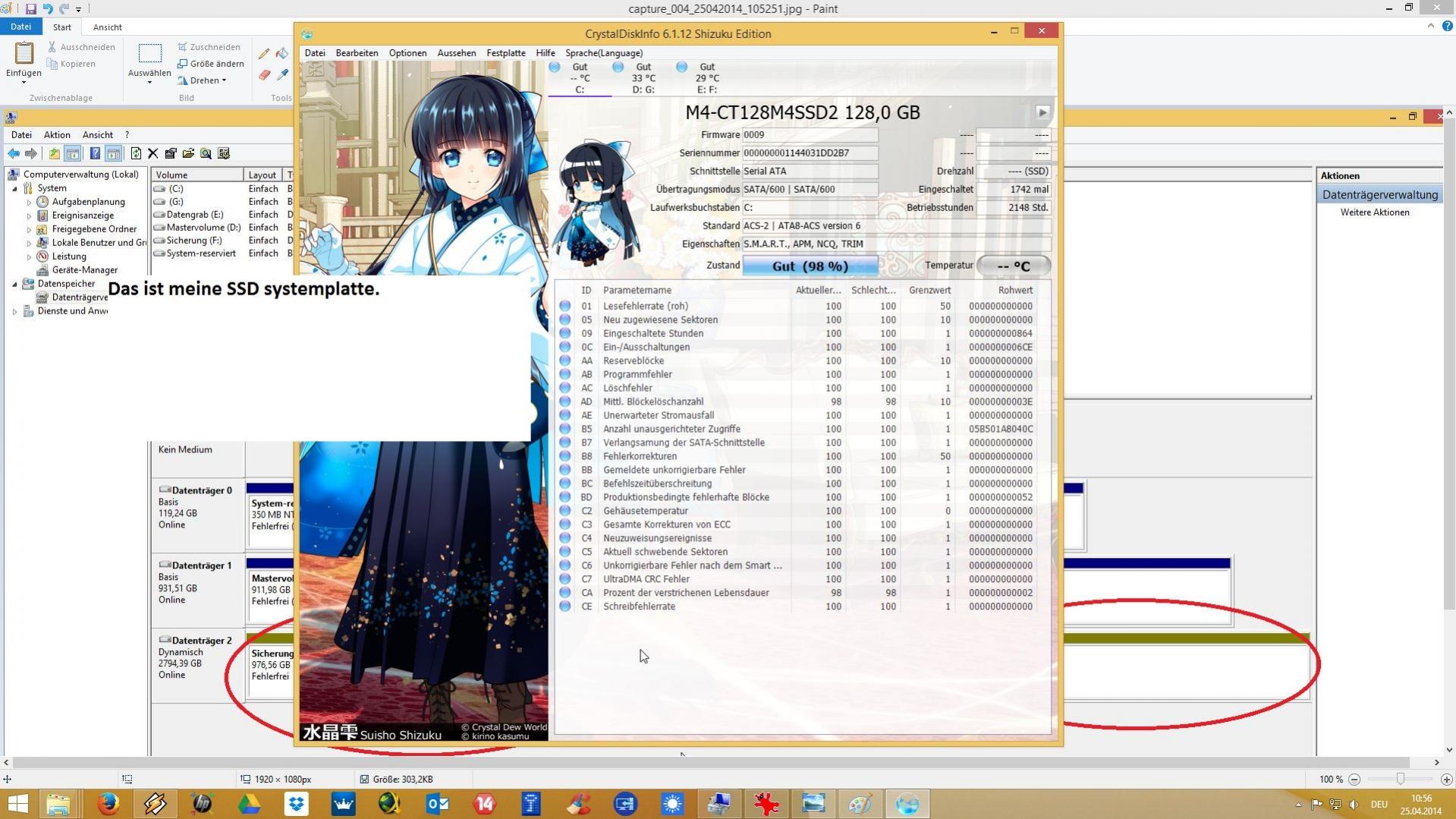Click the black X delete icon in Computerverwaltung toolbar
Image resolution: width=1456 pixels, height=819 pixels.
click(x=153, y=153)
